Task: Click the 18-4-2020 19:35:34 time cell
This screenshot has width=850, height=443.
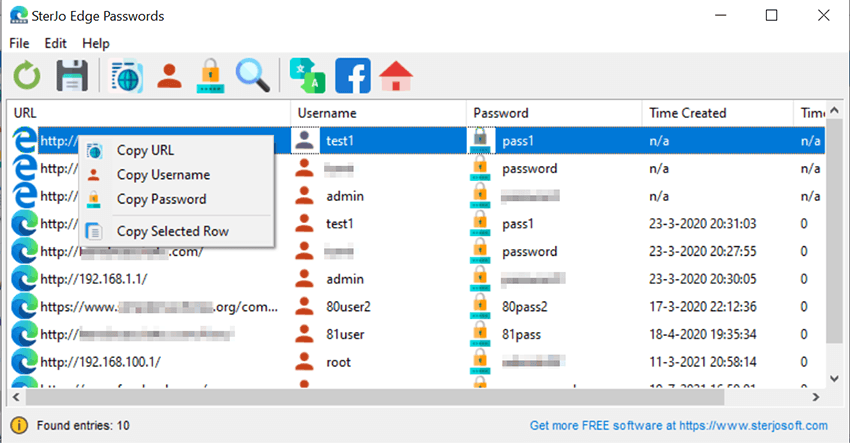Action: pos(703,334)
